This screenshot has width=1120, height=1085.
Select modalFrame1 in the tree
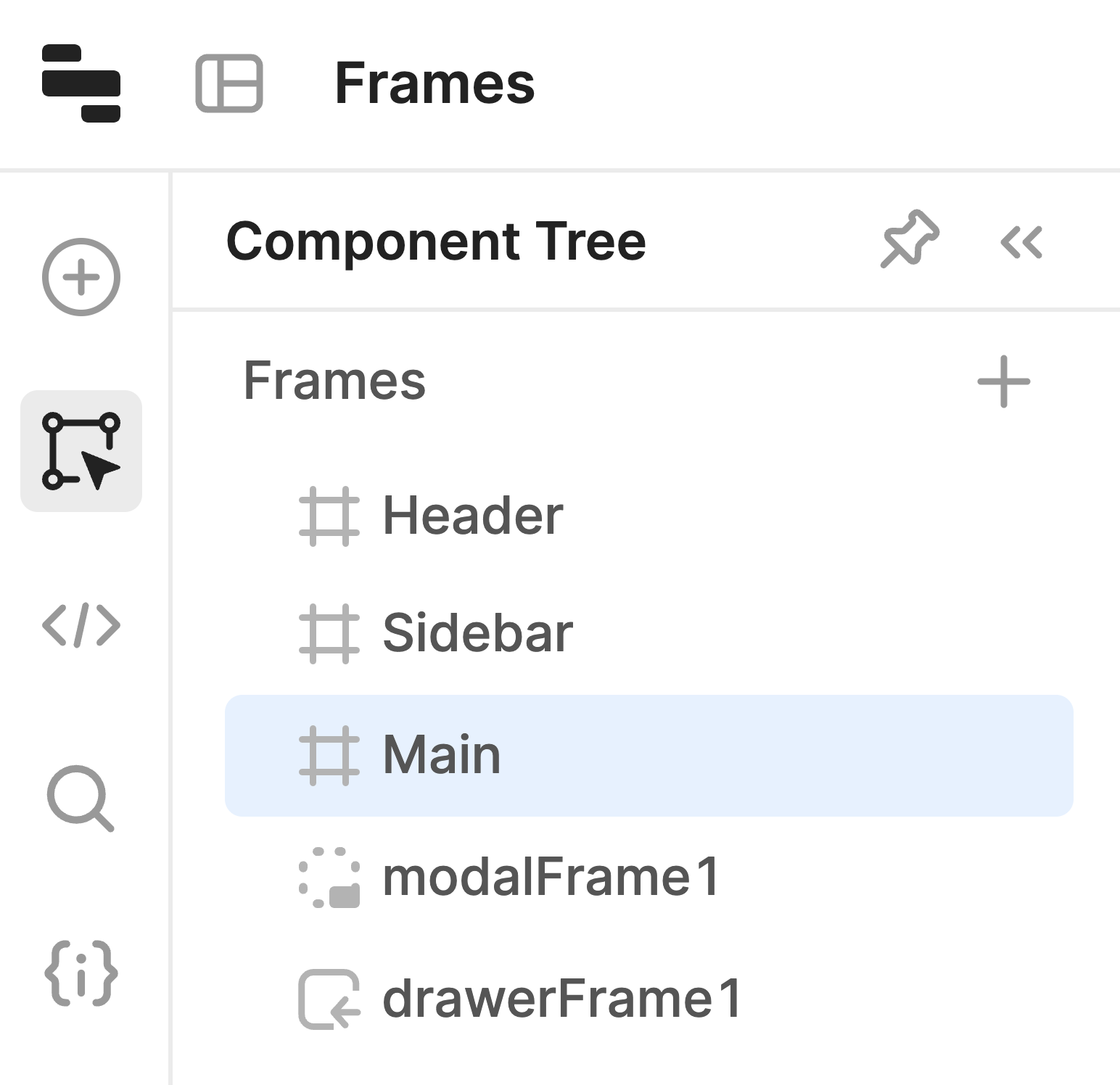(x=551, y=878)
